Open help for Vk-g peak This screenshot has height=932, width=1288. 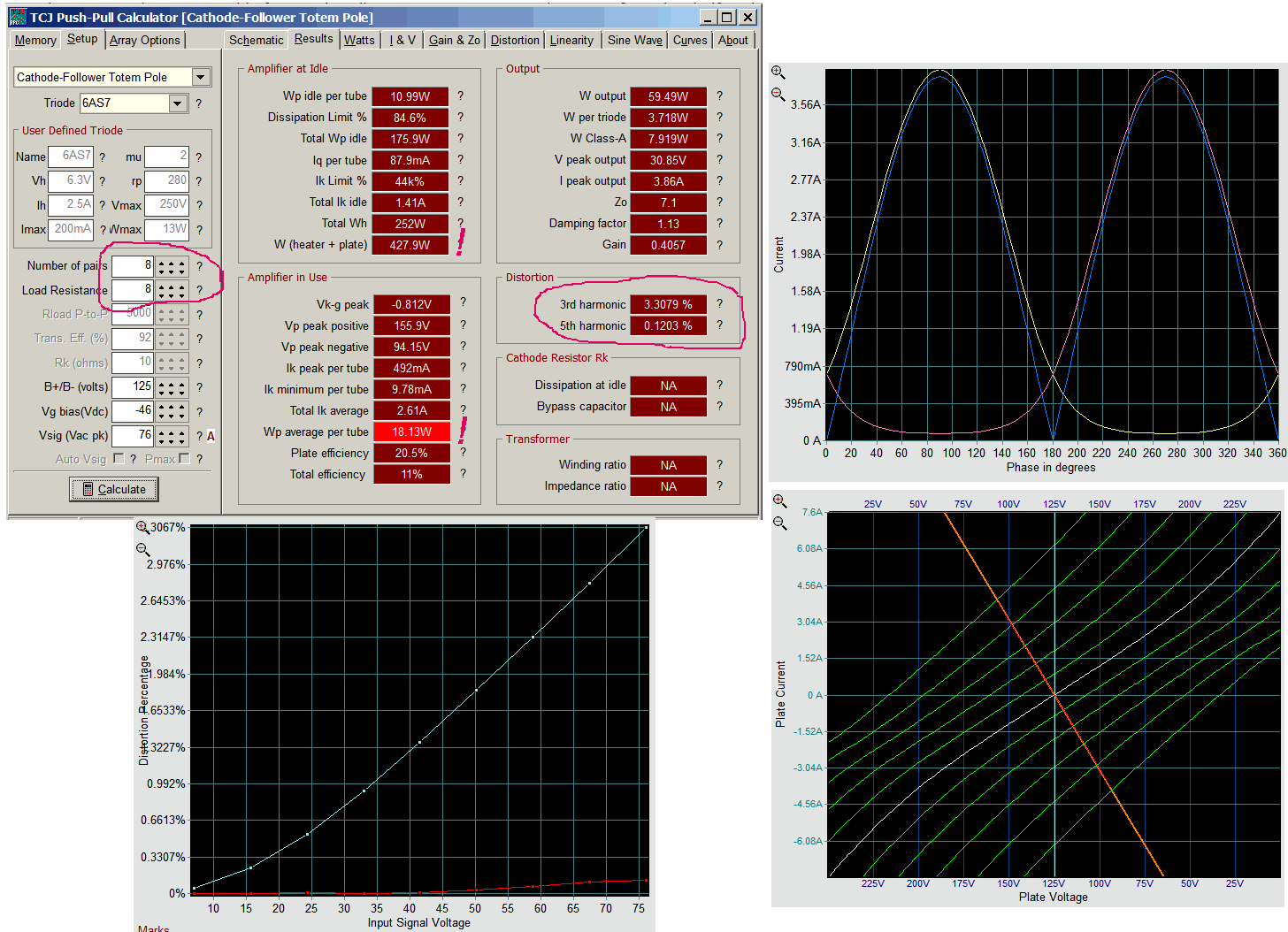(462, 303)
